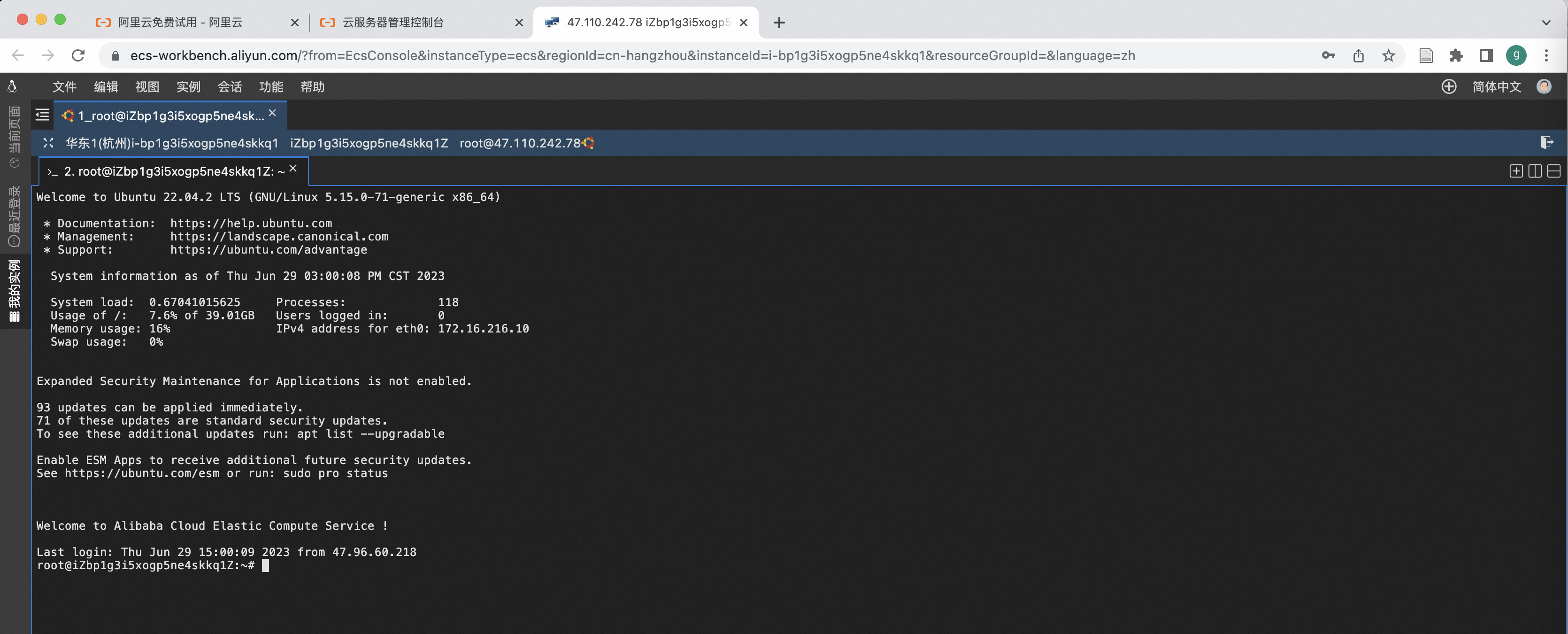This screenshot has height=634, width=1568.
Task: Click the browser address bar URL
Action: [x=632, y=55]
